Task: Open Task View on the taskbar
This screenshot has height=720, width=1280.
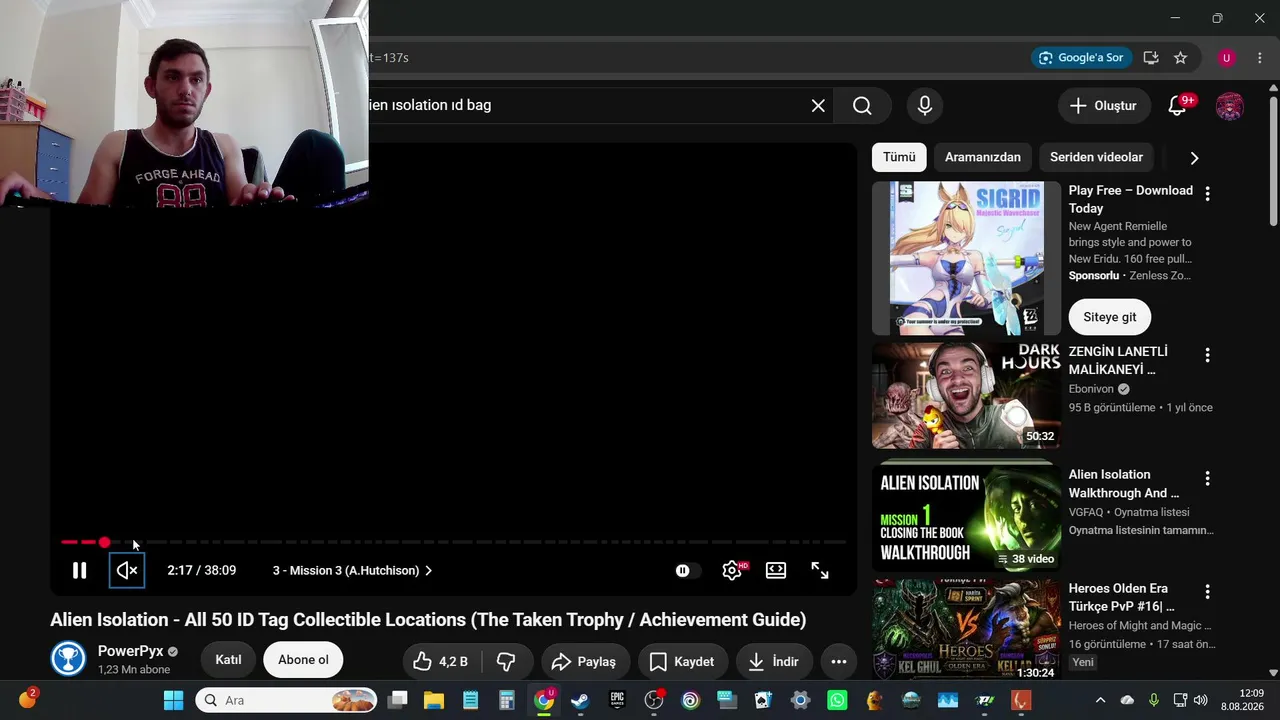Action: coord(398,700)
